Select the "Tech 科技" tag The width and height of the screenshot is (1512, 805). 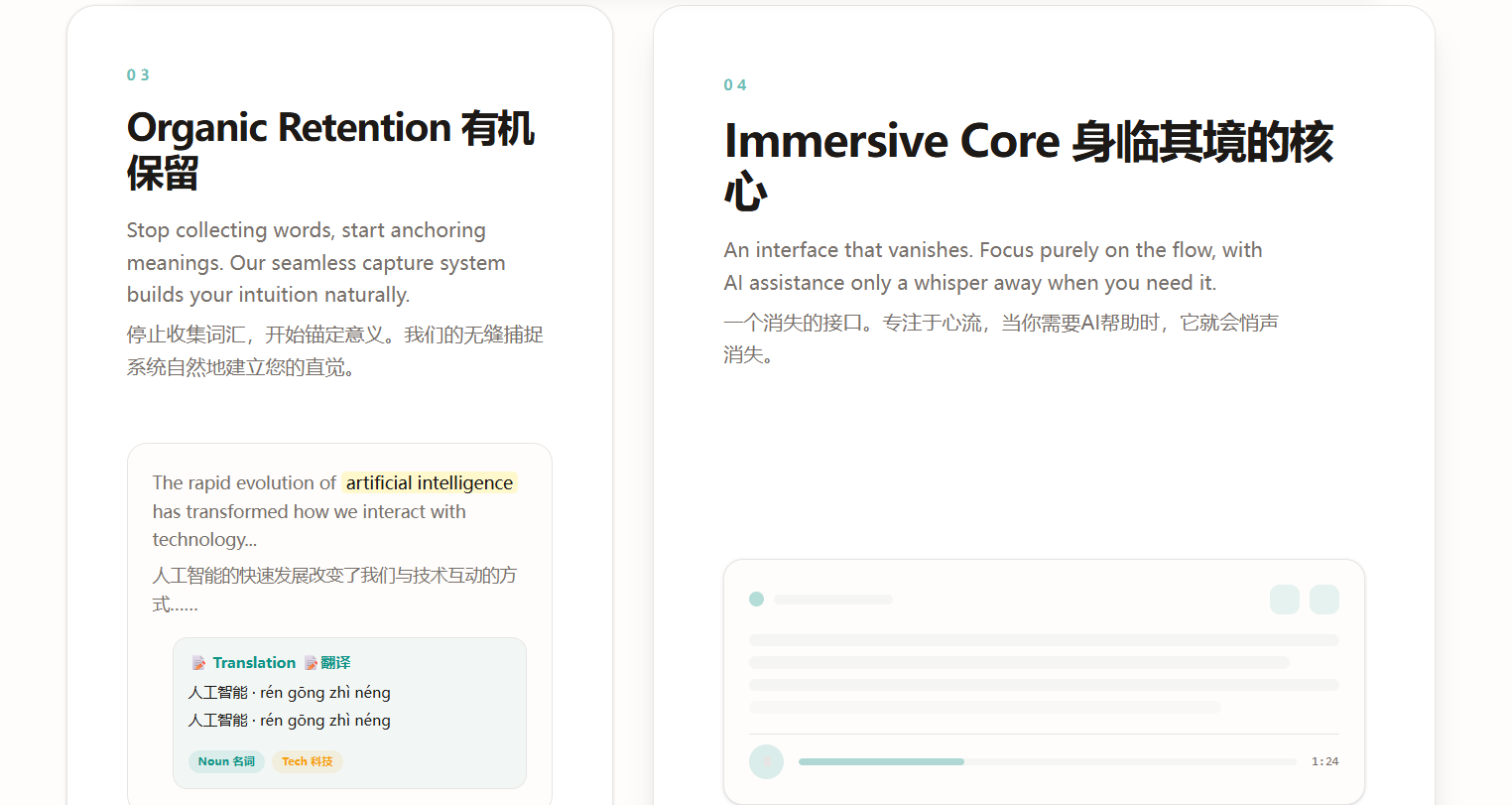[x=307, y=761]
